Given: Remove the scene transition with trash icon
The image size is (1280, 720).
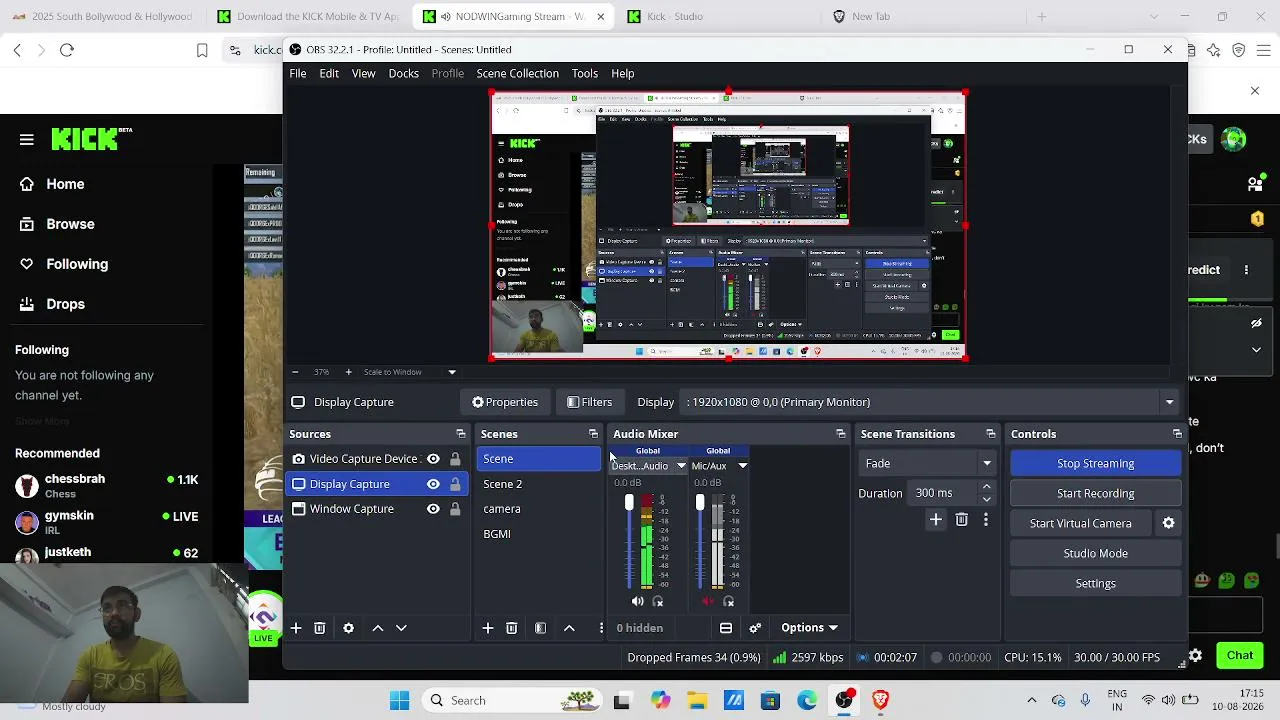Looking at the screenshot, I should (x=962, y=520).
